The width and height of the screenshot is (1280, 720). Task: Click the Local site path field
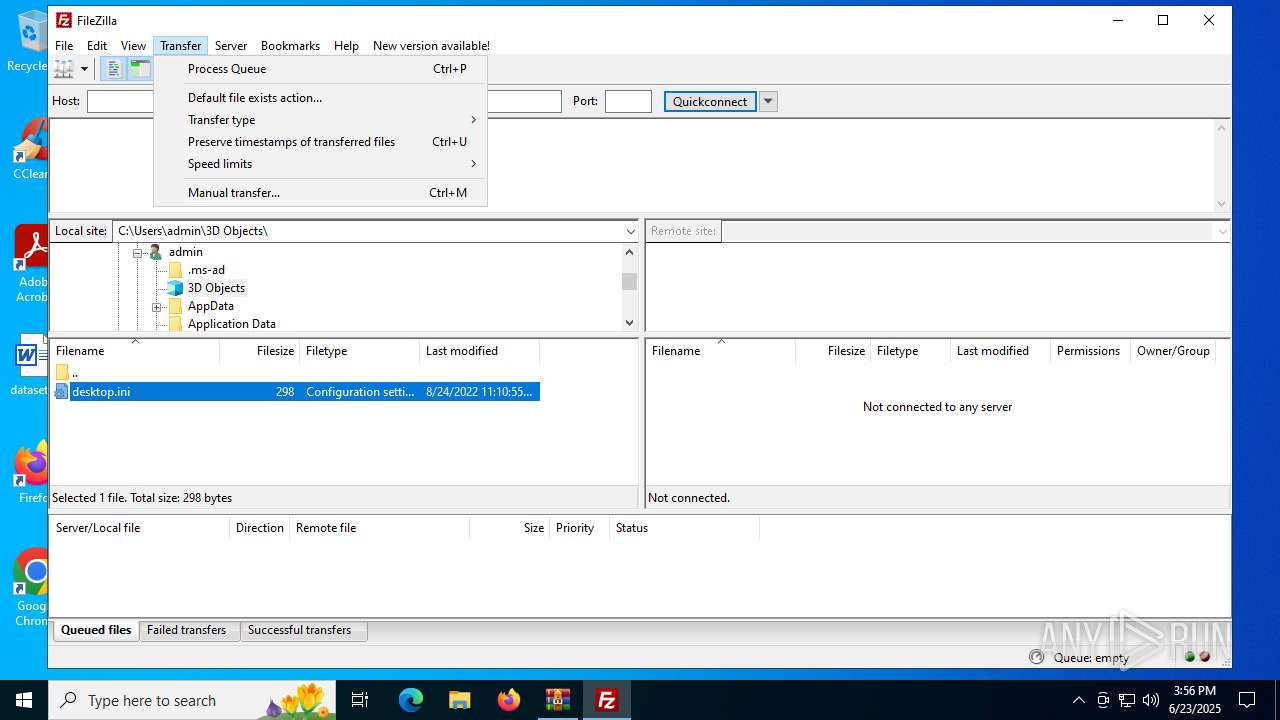(367, 231)
